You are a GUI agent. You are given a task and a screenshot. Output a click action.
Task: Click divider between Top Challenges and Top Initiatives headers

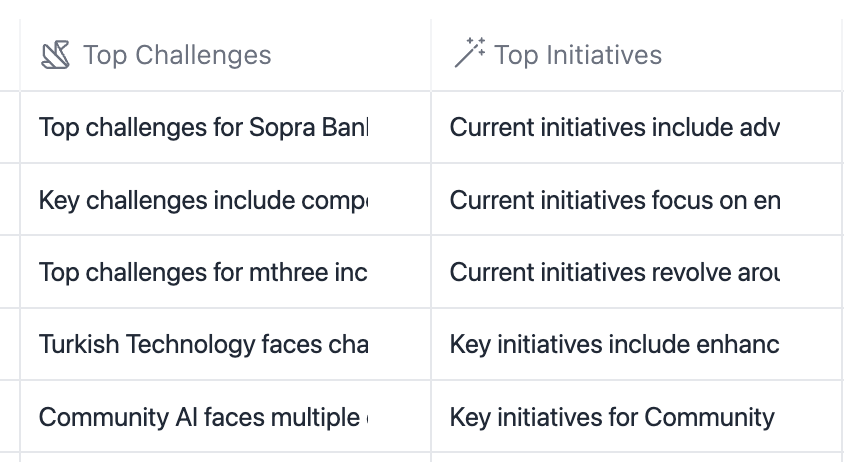pyautogui.click(x=431, y=55)
